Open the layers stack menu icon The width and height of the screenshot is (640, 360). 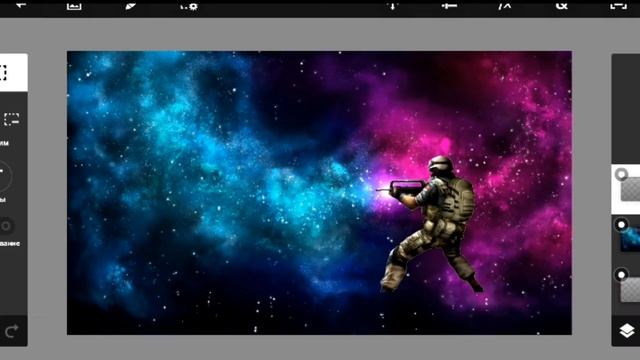pyautogui.click(x=627, y=331)
